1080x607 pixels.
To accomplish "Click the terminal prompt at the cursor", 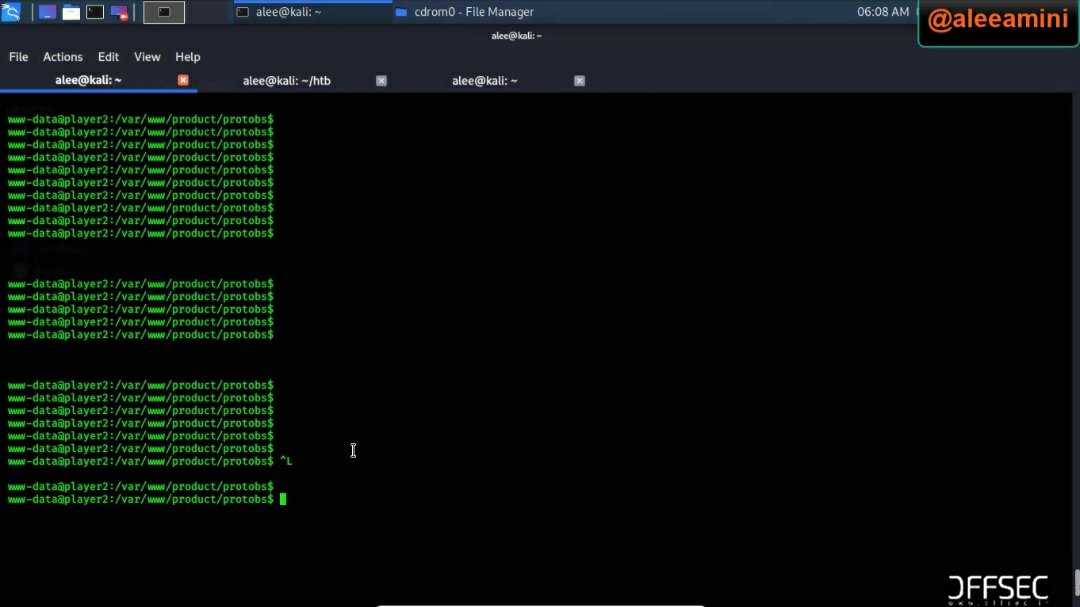I will tap(283, 499).
